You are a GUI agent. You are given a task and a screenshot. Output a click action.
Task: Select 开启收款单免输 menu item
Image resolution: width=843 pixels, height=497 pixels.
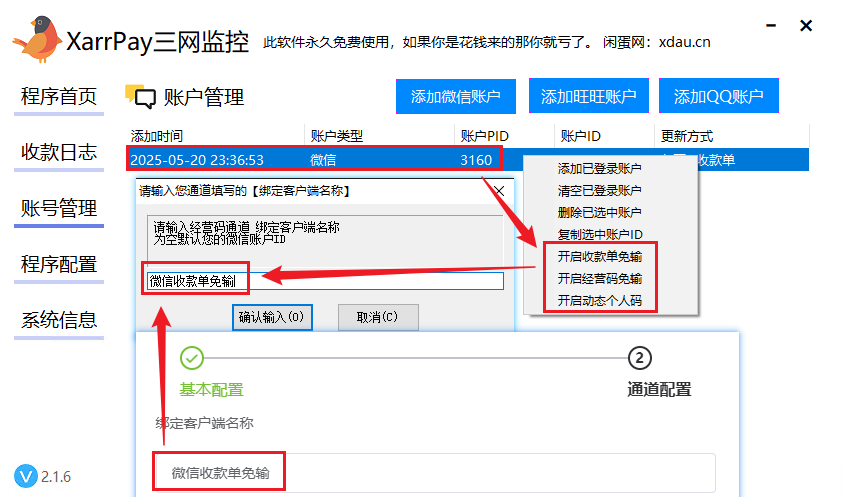click(600, 257)
